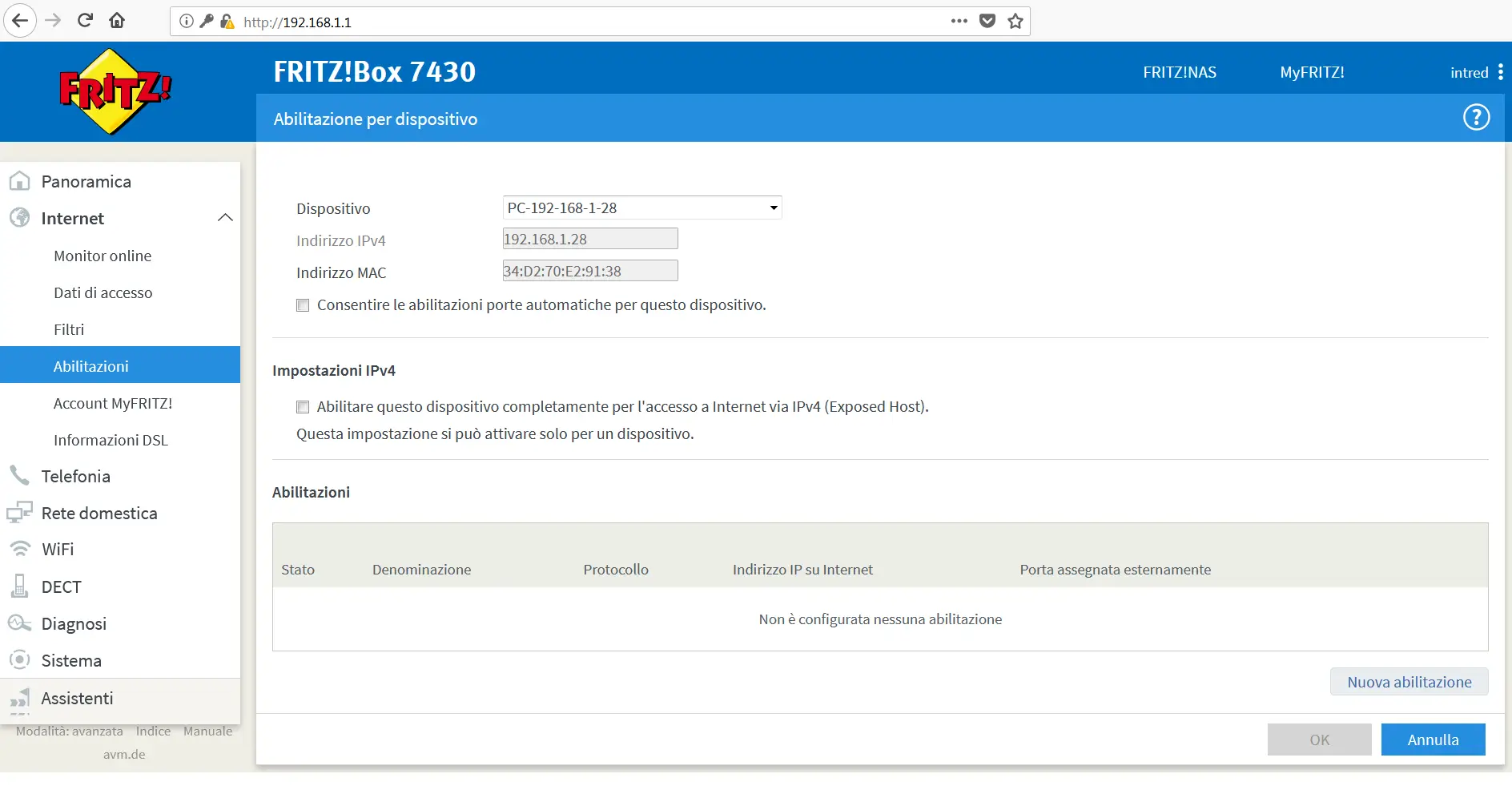
Task: Open the Dispositivo dropdown
Action: pyautogui.click(x=642, y=208)
